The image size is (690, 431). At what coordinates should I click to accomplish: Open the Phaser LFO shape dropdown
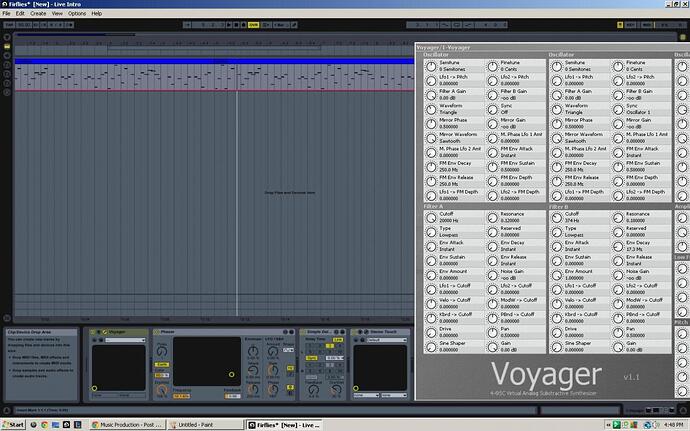click(288, 350)
